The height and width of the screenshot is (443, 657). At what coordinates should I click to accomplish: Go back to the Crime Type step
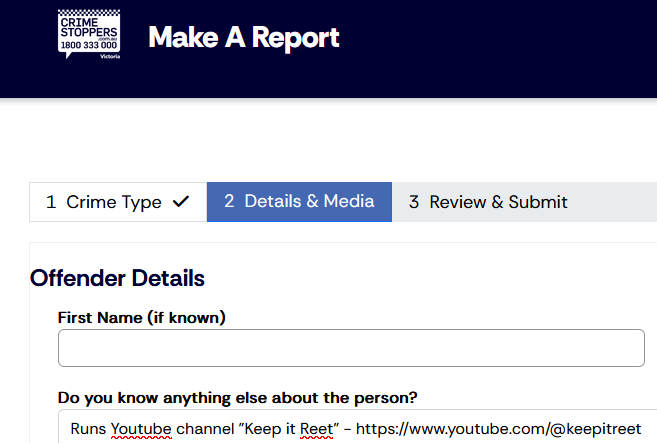pos(118,202)
